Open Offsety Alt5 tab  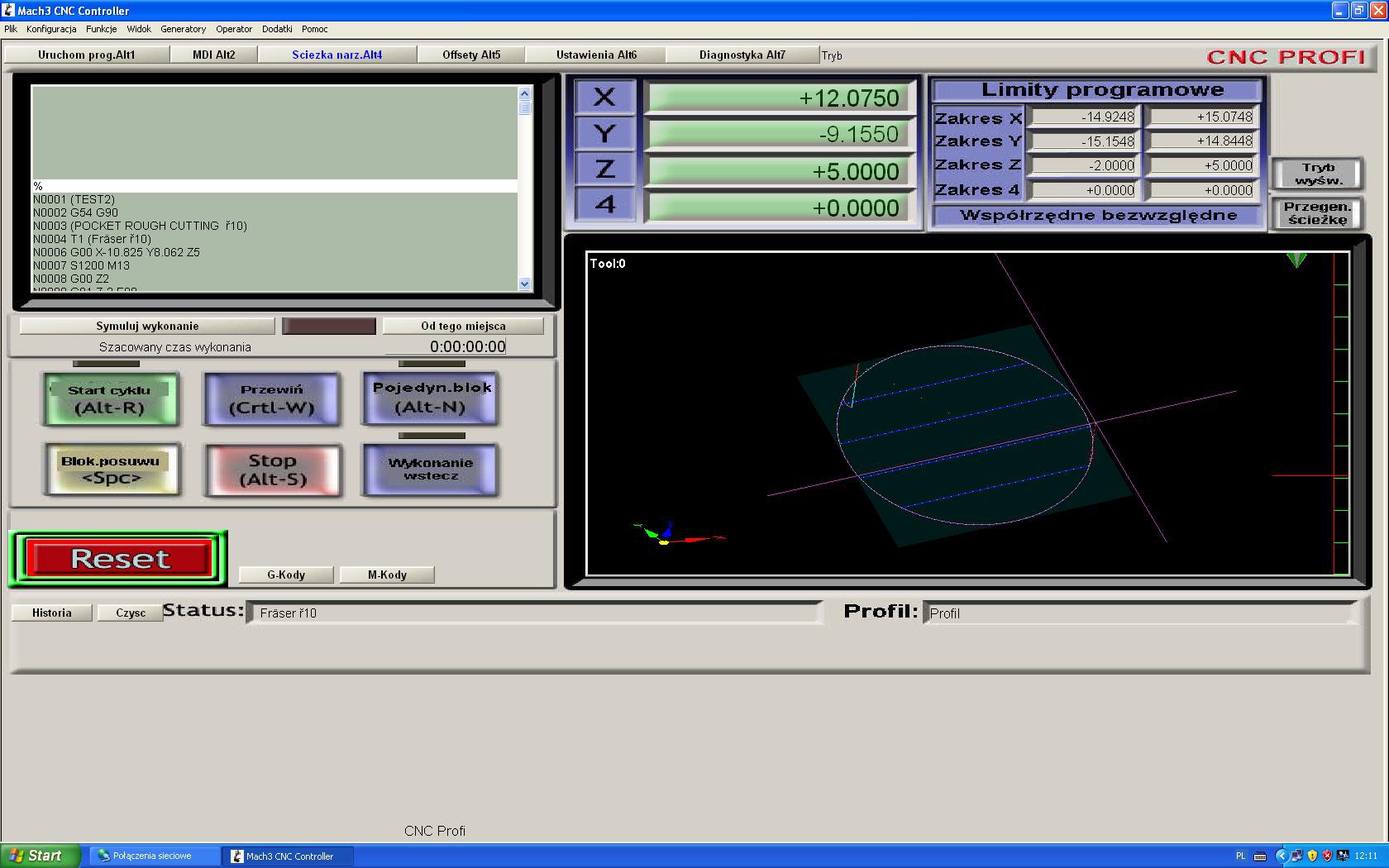(x=471, y=55)
